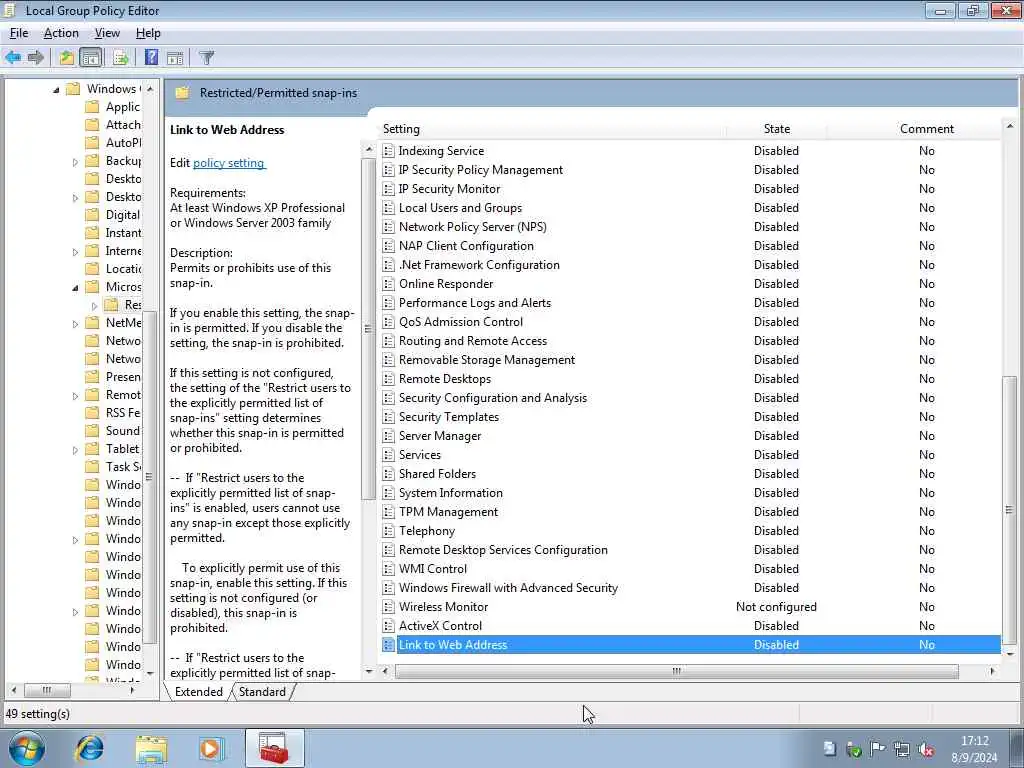Open Windows Explorer from taskbar

pyautogui.click(x=152, y=748)
